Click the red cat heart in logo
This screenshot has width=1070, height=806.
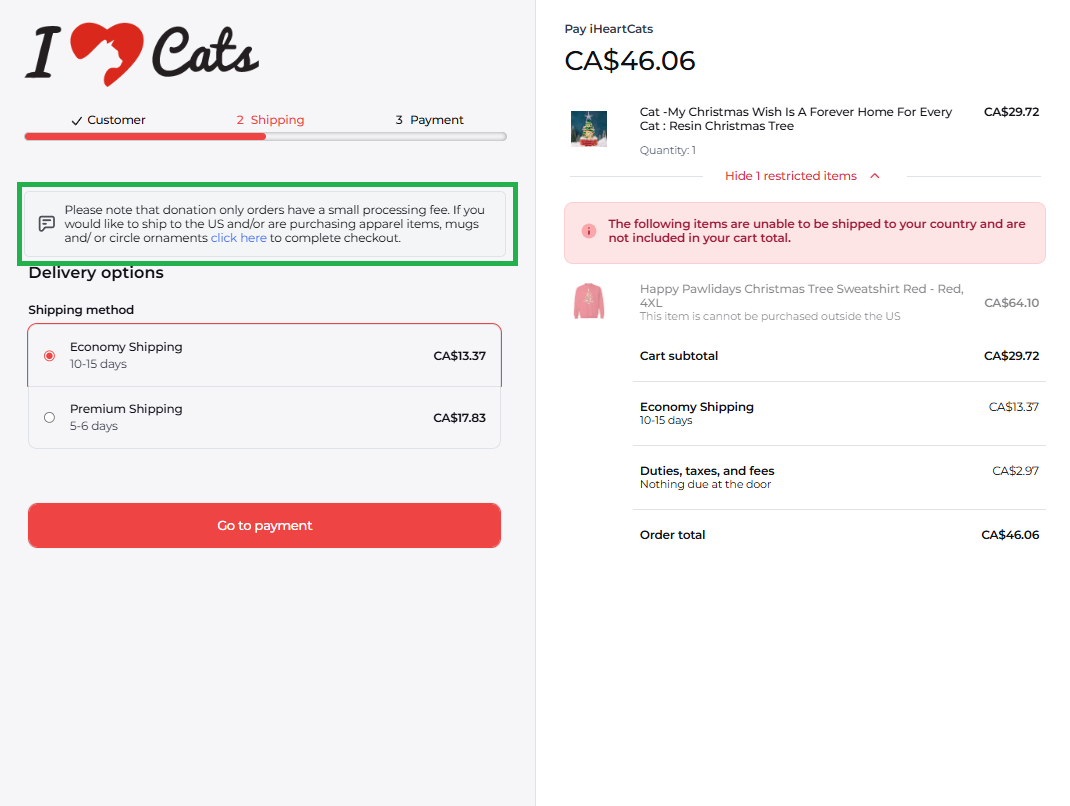click(107, 54)
